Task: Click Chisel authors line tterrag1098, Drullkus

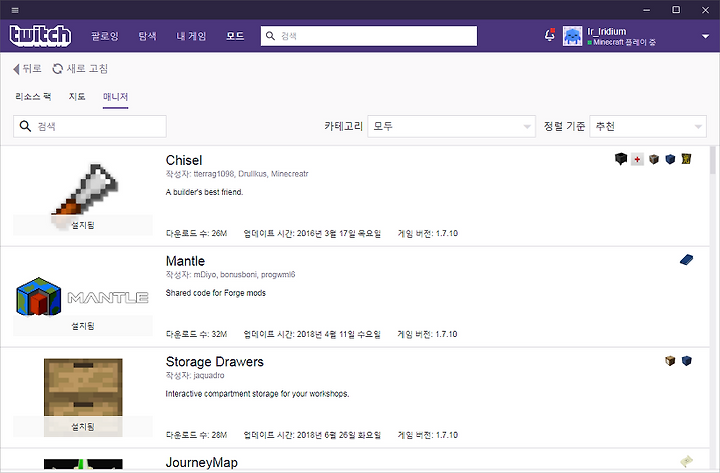Action: pos(237,174)
